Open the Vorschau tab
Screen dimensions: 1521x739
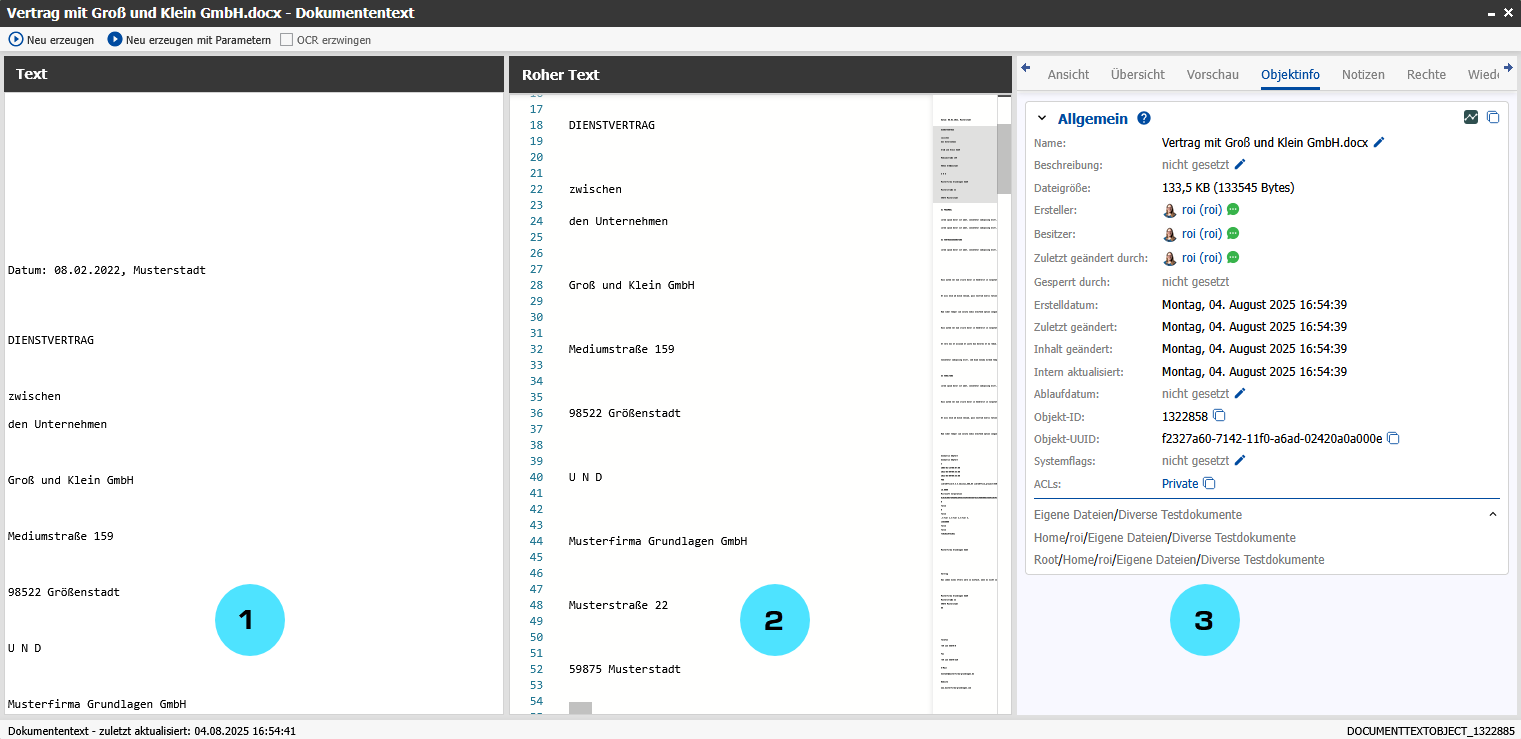[1212, 74]
